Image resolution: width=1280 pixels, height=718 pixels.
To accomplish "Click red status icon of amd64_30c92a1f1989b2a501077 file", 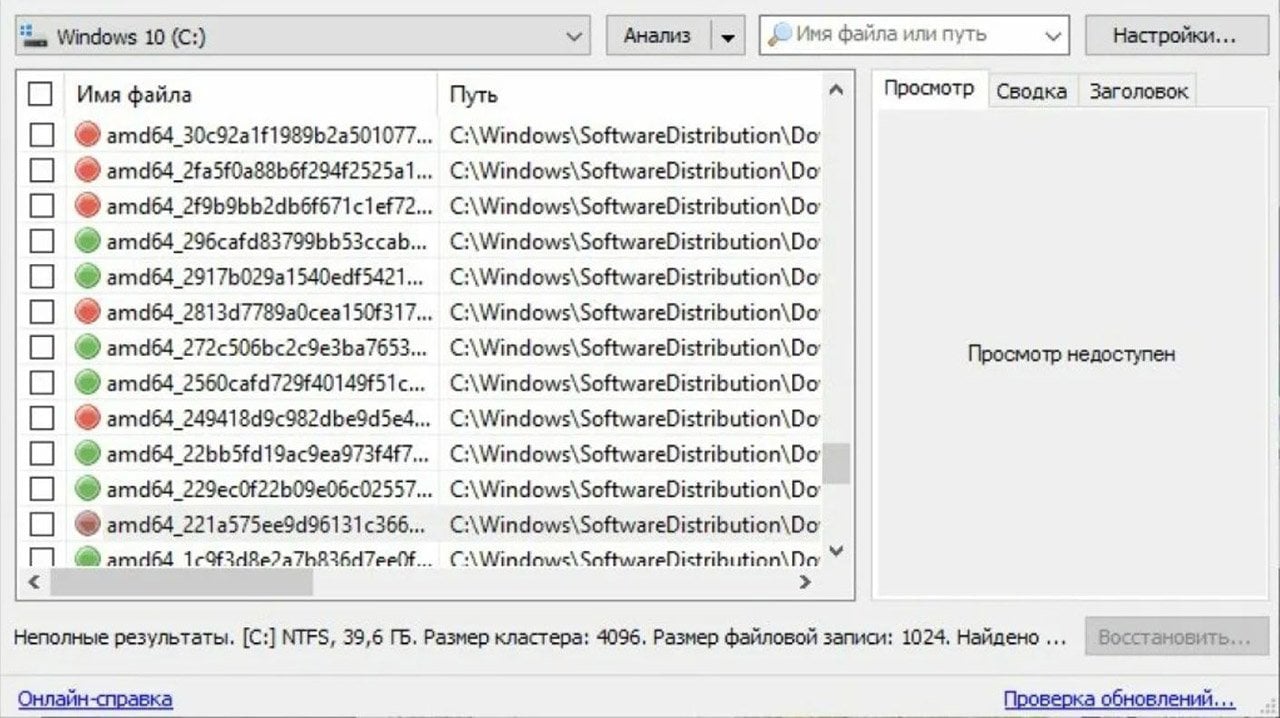I will click(x=88, y=134).
